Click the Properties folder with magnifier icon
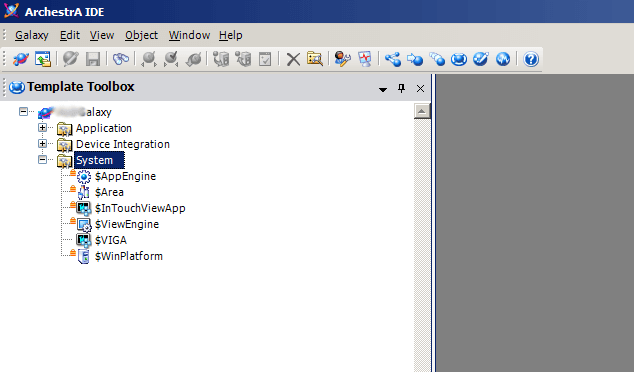Viewport: 634px width, 372px height. click(x=315, y=59)
